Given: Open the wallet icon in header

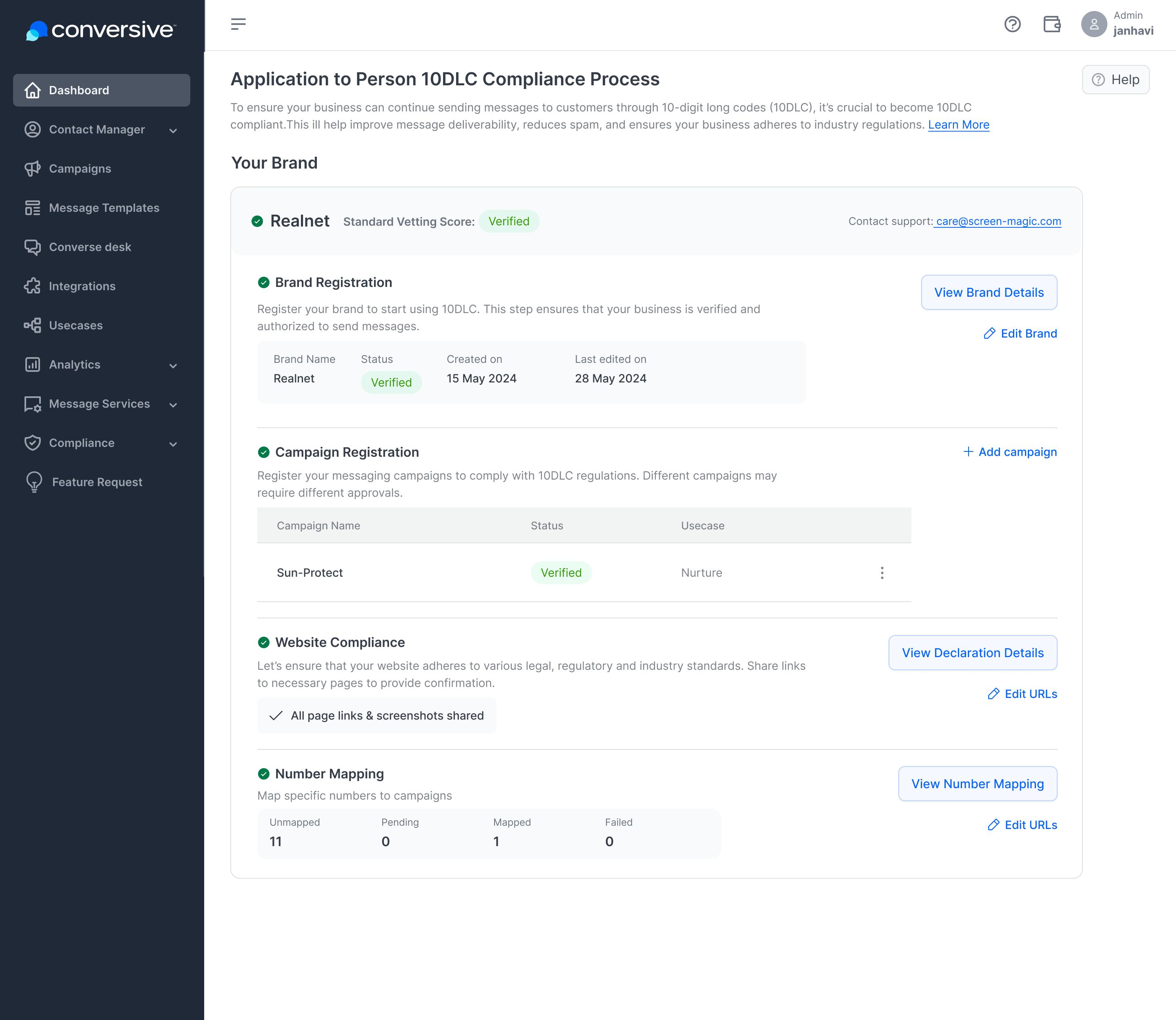Looking at the screenshot, I should point(1052,24).
